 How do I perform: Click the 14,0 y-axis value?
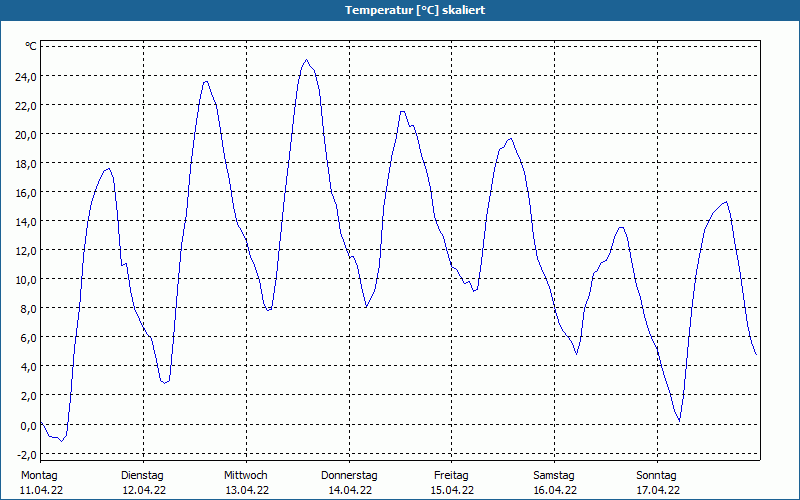pos(26,222)
